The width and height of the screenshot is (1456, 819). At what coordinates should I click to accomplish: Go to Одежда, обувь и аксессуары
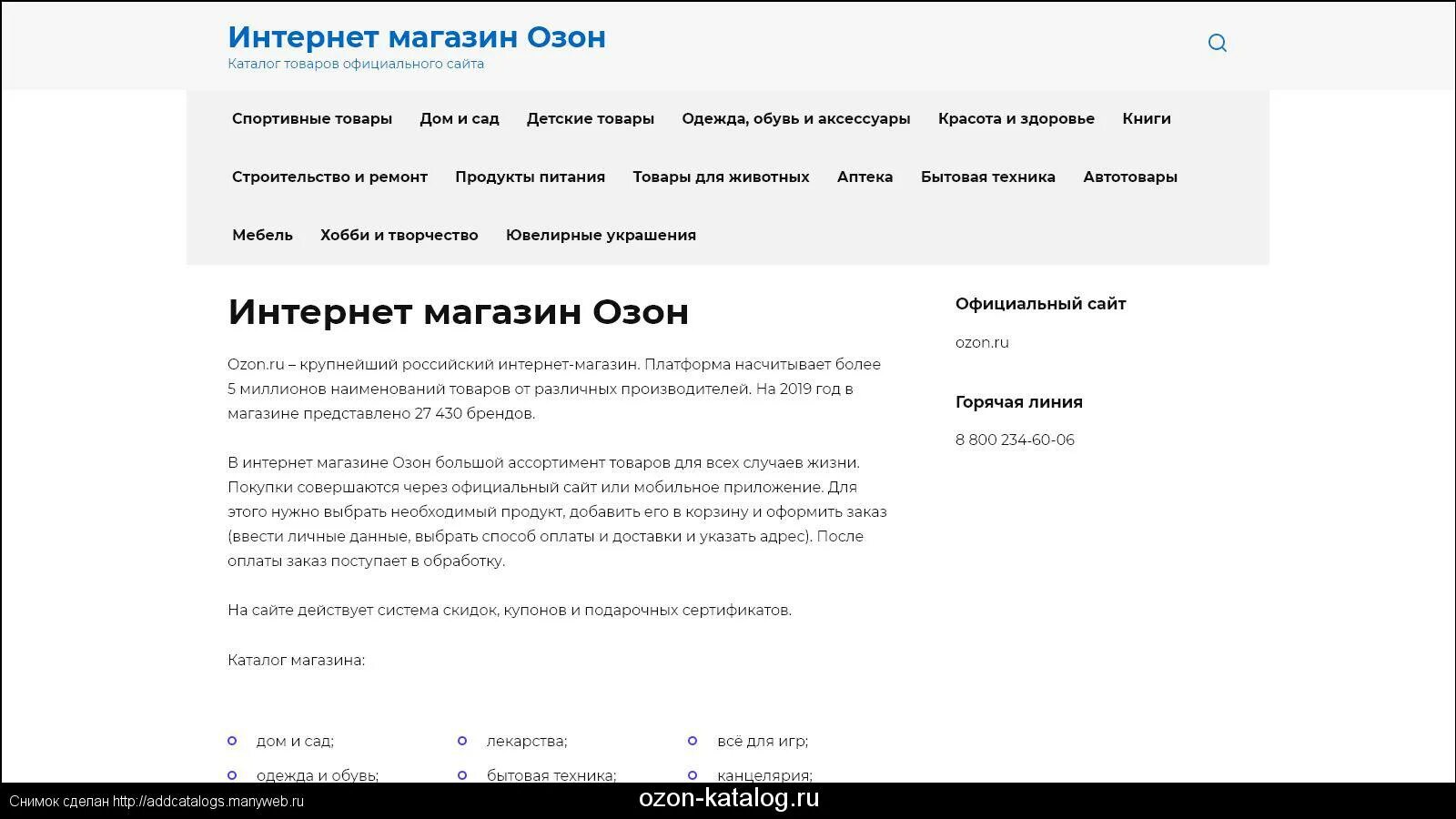pos(796,118)
